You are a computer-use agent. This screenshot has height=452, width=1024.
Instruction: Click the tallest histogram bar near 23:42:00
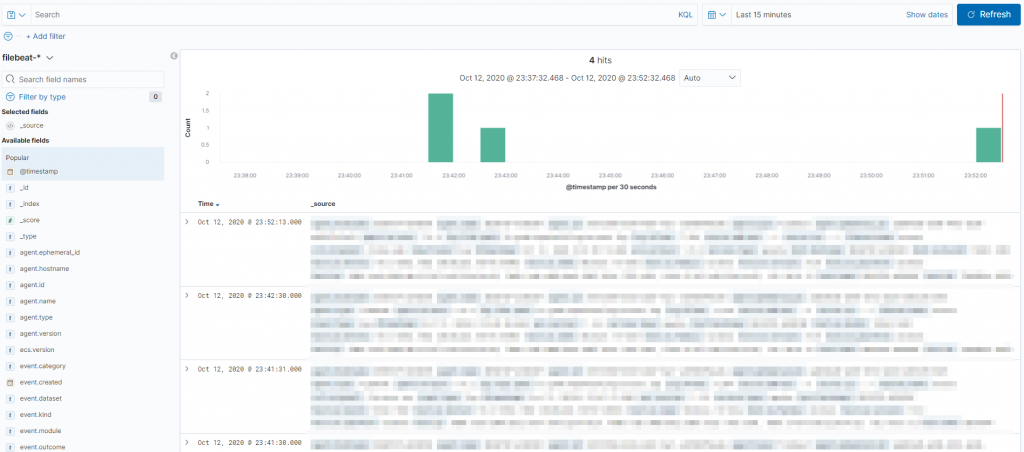(441, 127)
